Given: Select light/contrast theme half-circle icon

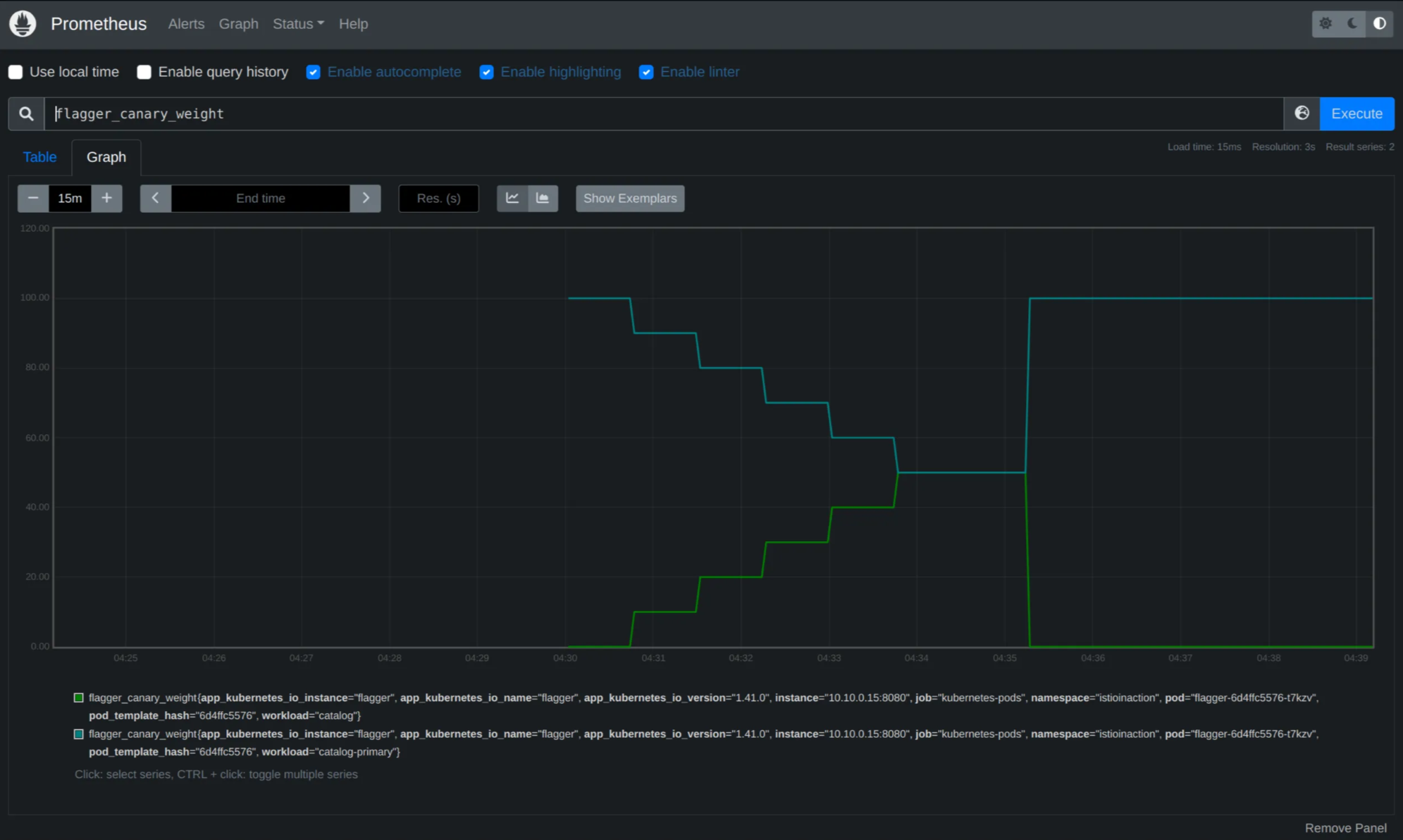Looking at the screenshot, I should click(1380, 24).
